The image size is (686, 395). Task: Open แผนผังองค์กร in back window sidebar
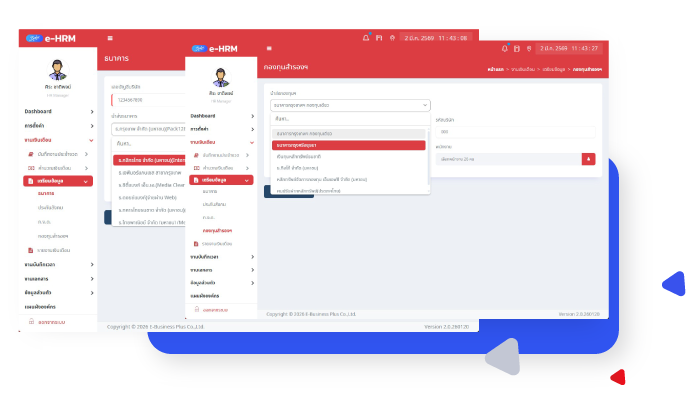[40, 307]
